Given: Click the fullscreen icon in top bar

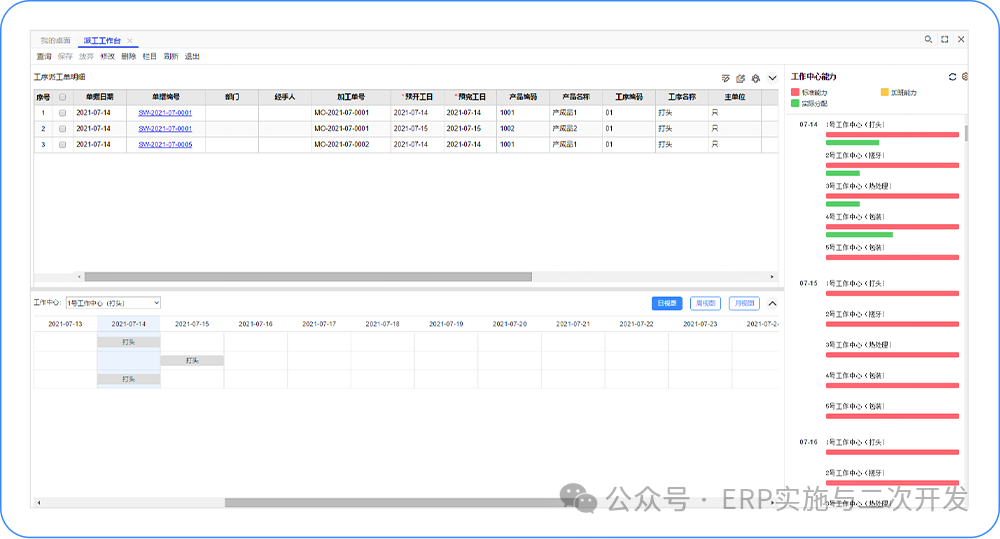Looking at the screenshot, I should (944, 40).
